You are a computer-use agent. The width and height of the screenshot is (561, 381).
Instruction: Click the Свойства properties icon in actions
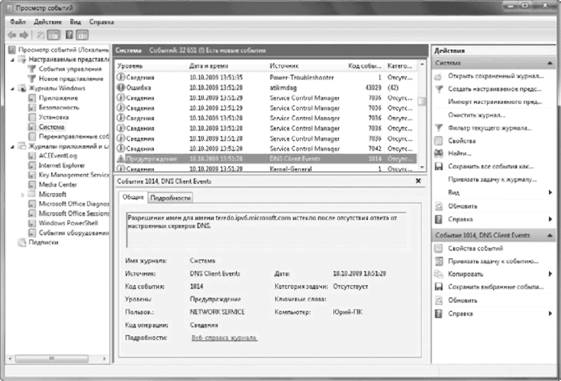(x=439, y=141)
